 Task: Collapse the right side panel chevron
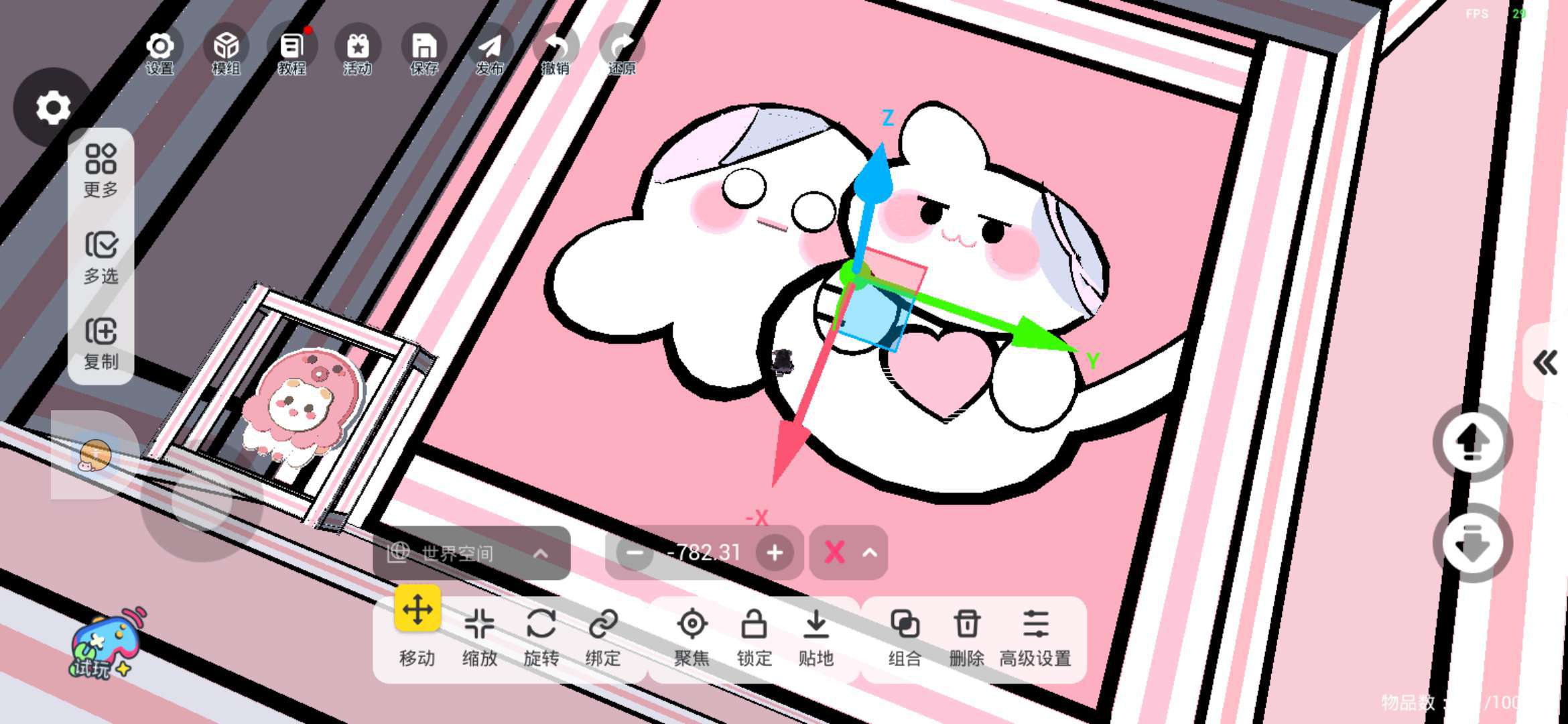coord(1545,363)
